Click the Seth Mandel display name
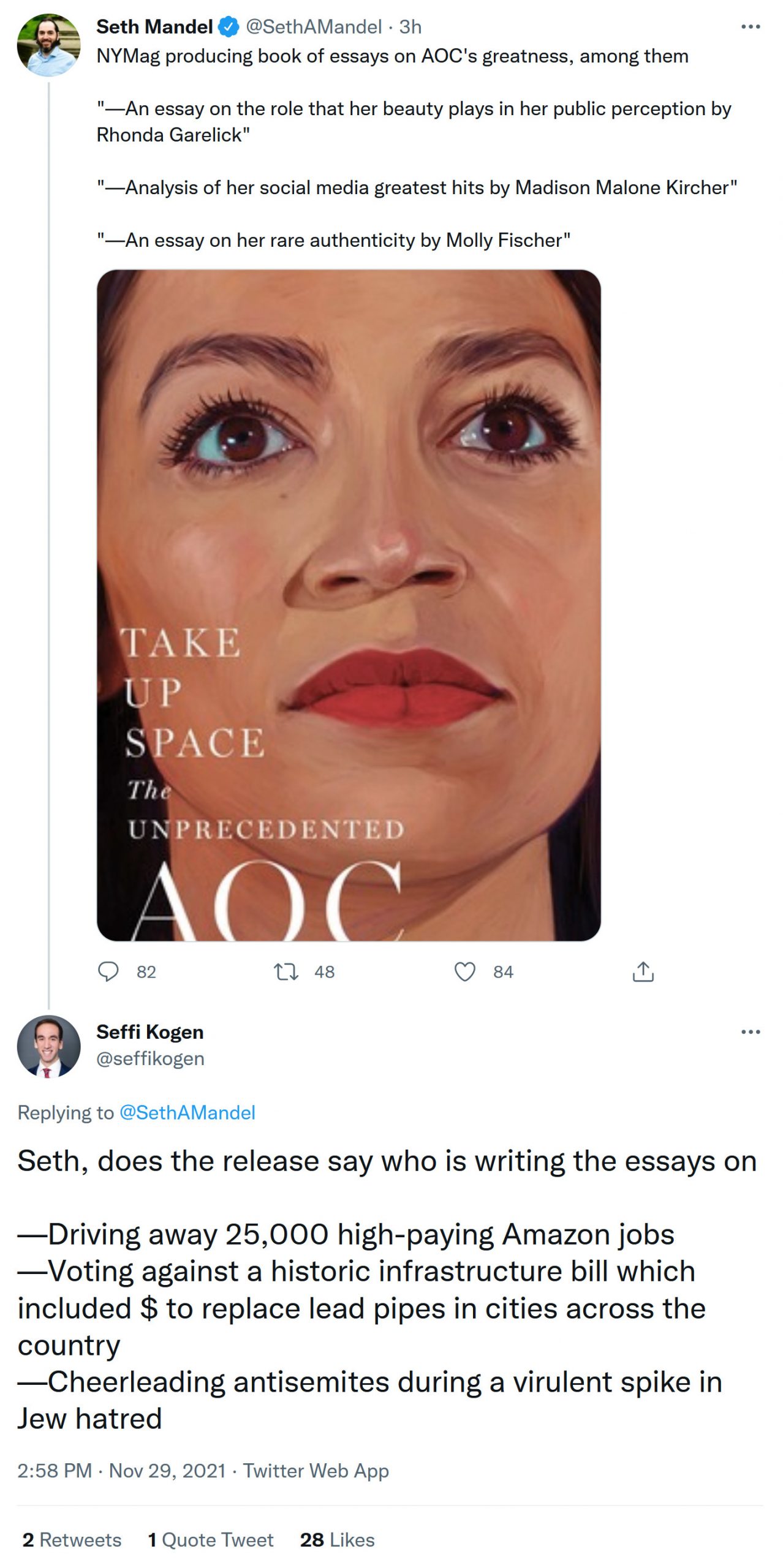 pyautogui.click(x=154, y=27)
